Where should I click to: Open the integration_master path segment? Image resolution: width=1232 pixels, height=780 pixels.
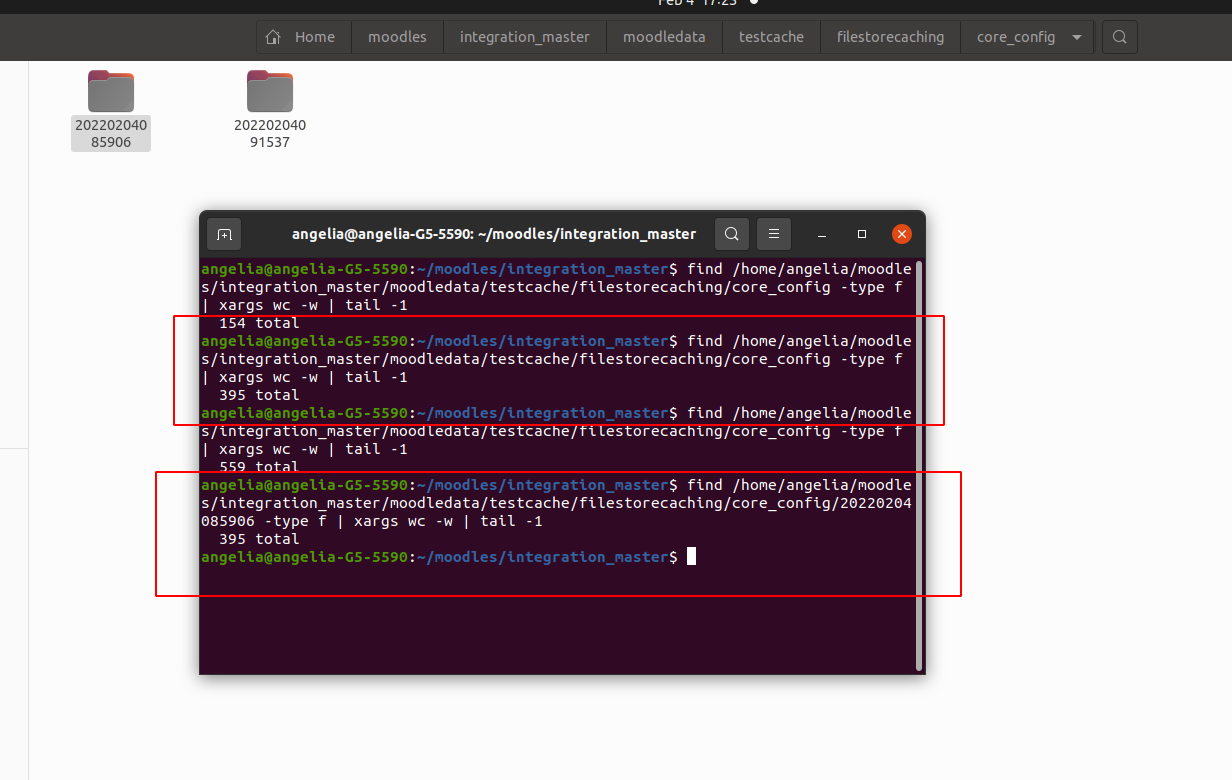click(x=525, y=37)
